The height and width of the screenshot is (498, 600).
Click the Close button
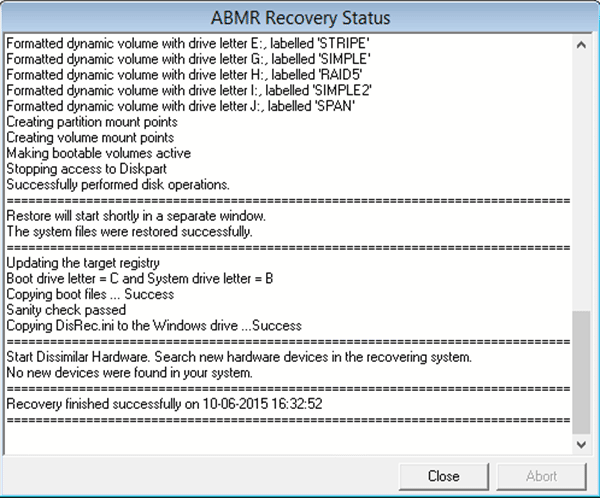click(443, 476)
